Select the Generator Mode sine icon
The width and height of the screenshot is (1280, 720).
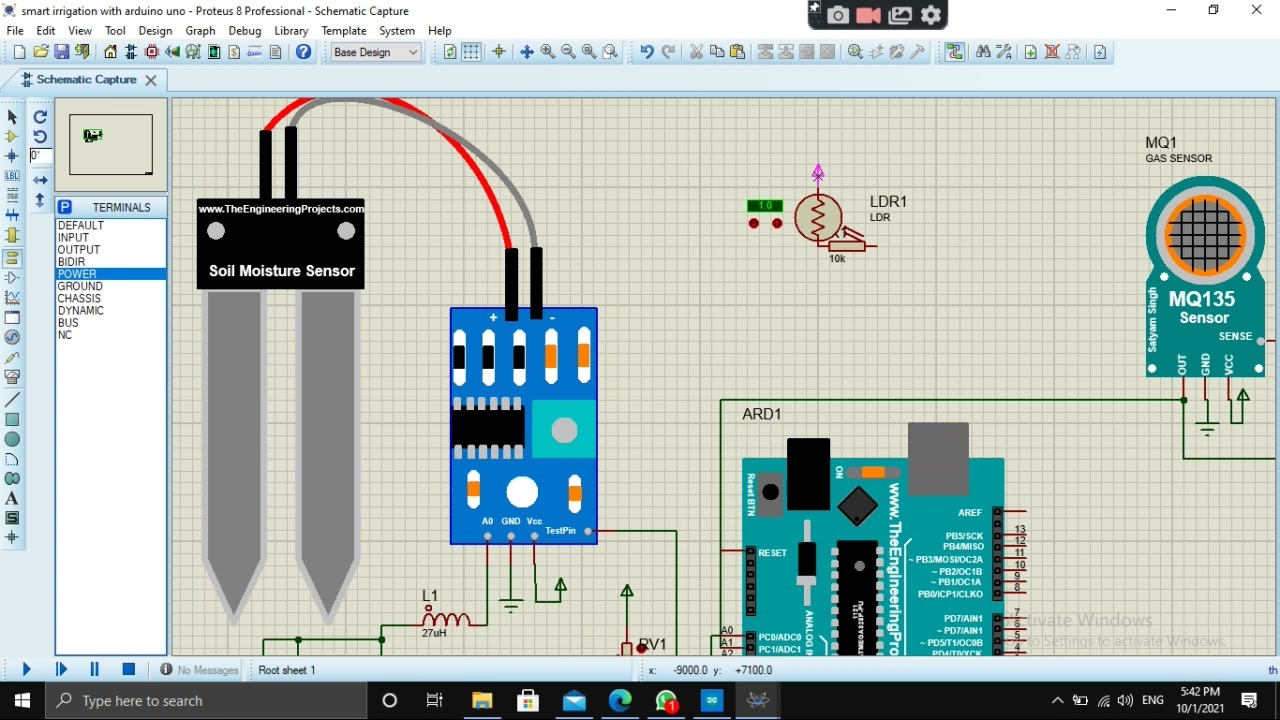[x=12, y=338]
